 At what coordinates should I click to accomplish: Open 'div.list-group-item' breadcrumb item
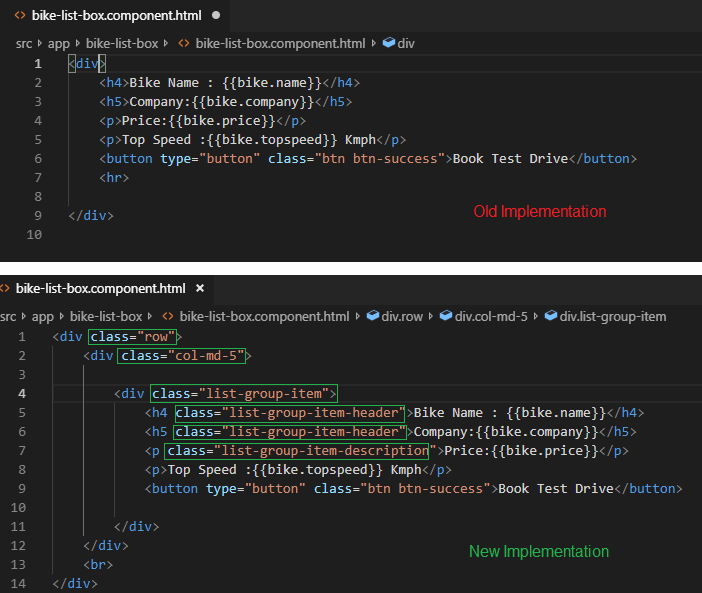612,316
